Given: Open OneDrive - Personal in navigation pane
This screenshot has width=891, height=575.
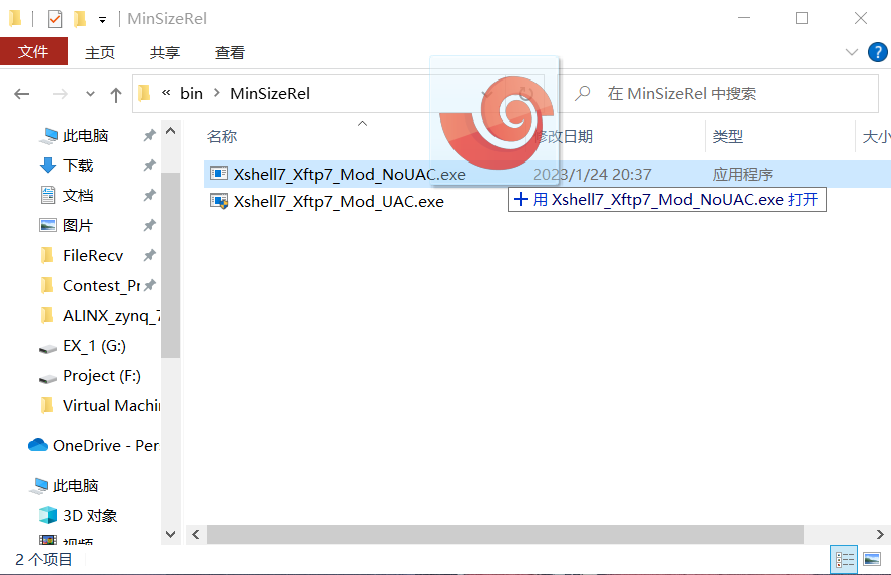Looking at the screenshot, I should pos(105,445).
